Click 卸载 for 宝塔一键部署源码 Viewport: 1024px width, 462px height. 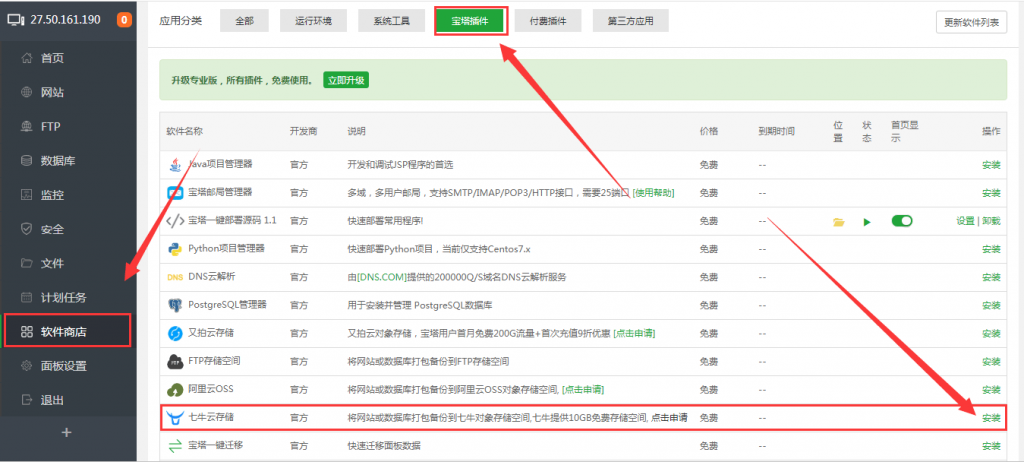(x=991, y=221)
